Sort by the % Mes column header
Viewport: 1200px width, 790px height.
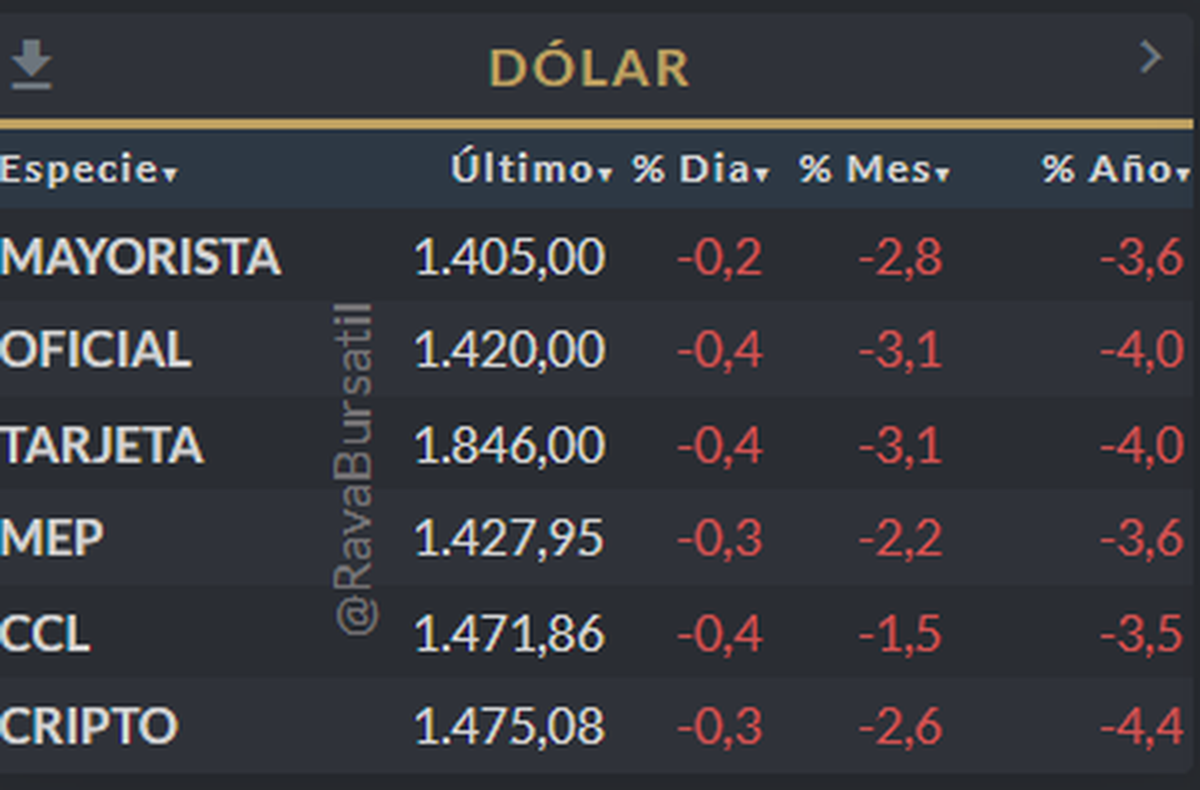pos(873,170)
